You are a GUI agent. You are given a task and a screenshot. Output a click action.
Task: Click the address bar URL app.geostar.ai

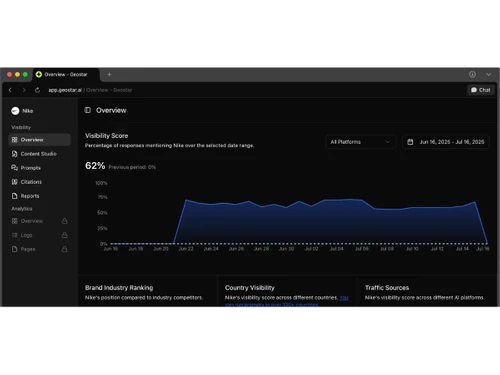click(x=65, y=90)
